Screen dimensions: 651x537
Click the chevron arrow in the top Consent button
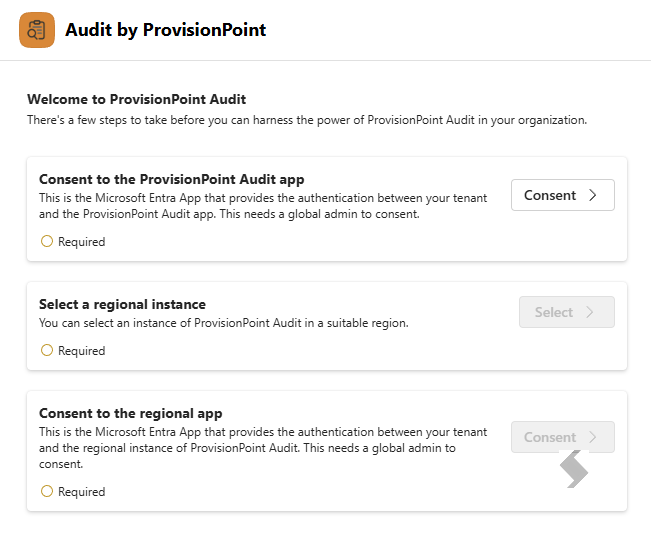(x=592, y=195)
